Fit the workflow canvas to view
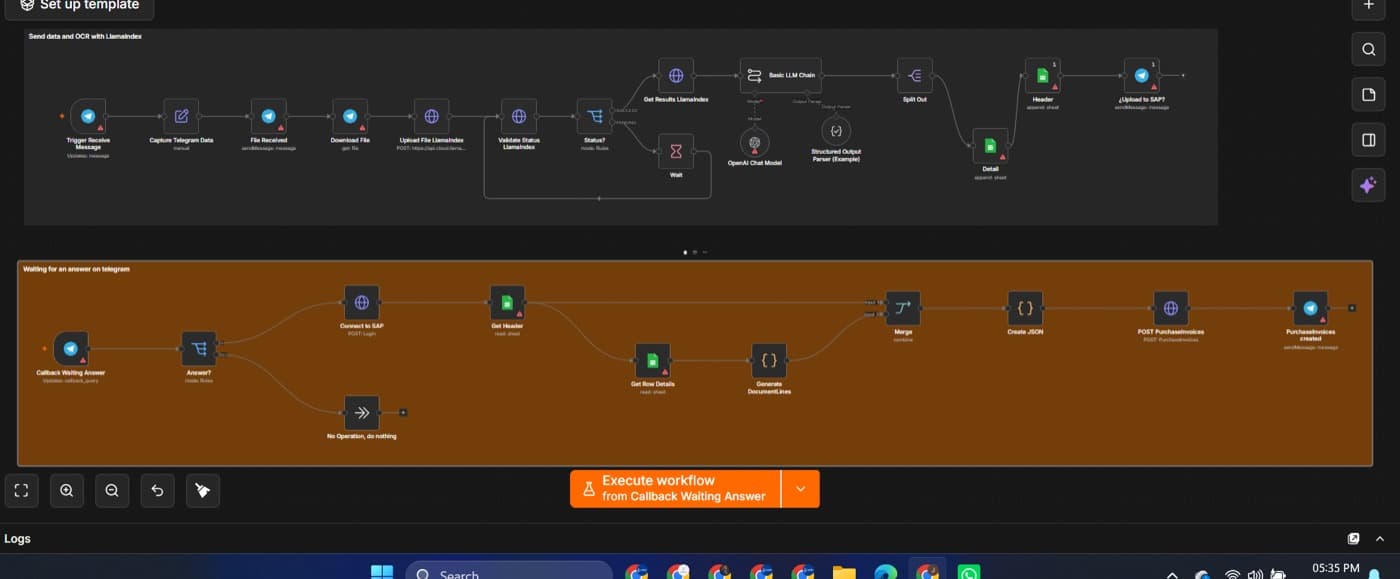Image resolution: width=1400 pixels, height=579 pixels. tap(21, 490)
